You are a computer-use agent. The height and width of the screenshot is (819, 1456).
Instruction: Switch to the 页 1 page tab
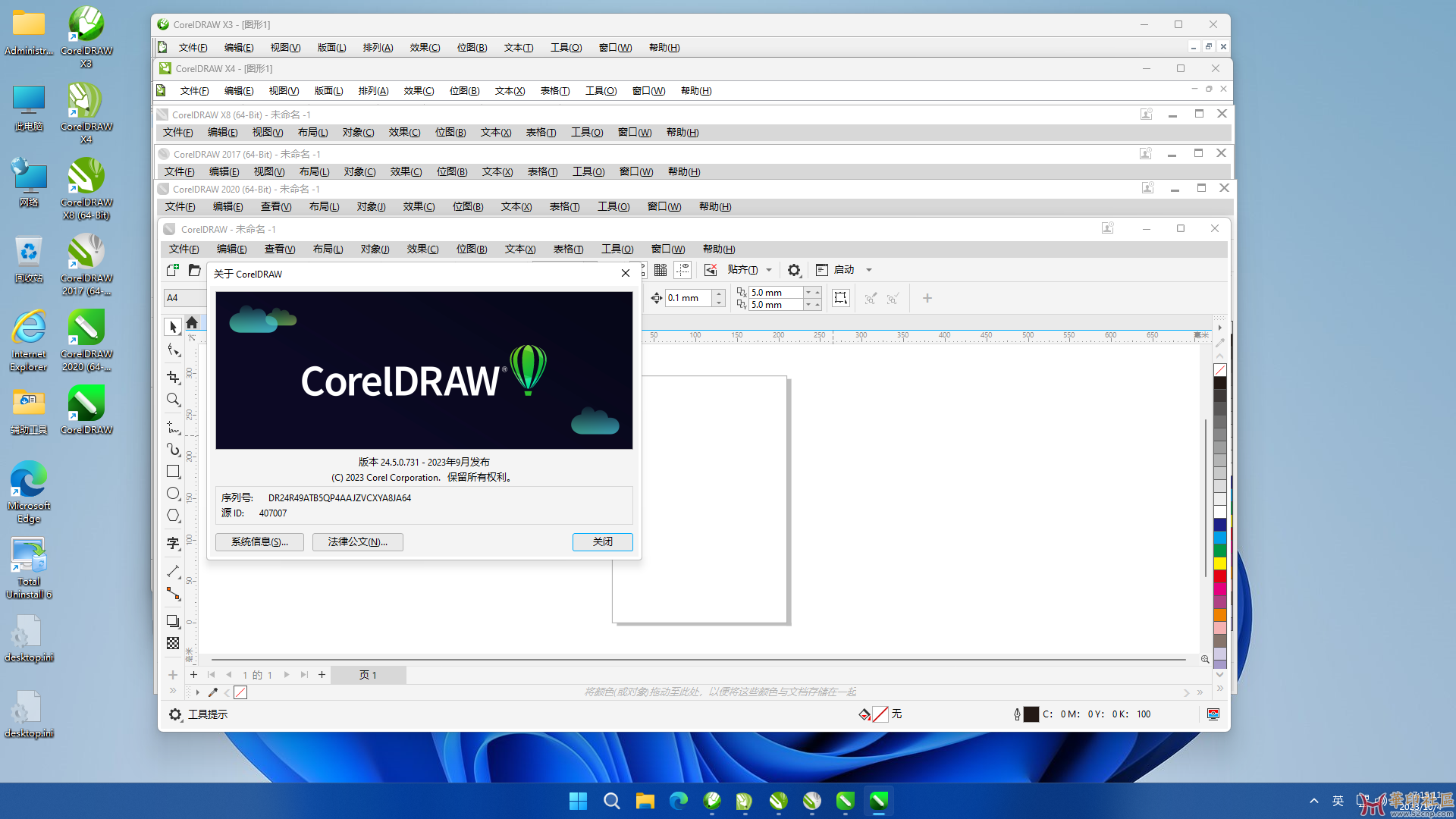point(368,675)
